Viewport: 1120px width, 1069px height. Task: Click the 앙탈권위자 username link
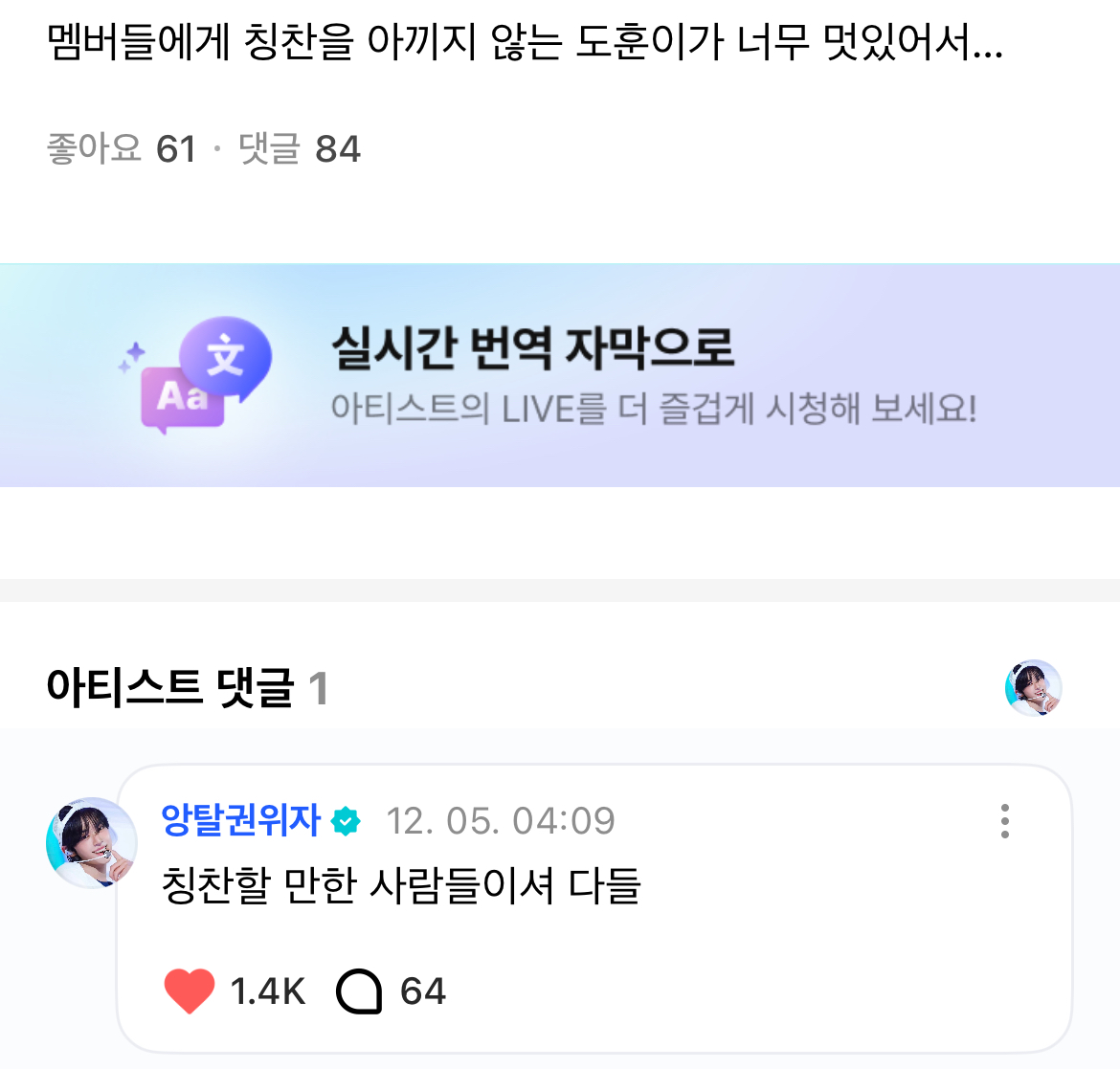point(241,820)
